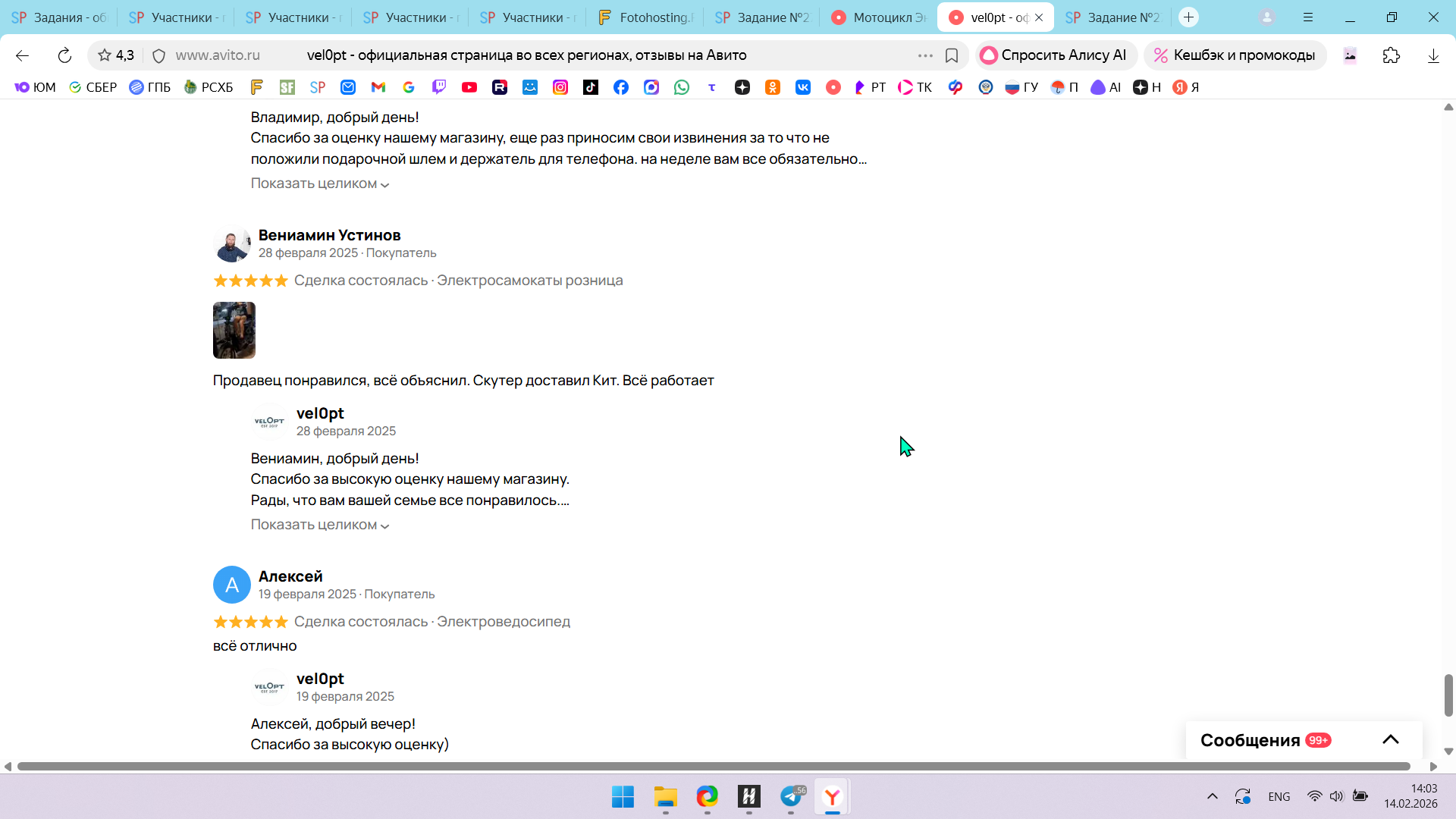Image resolution: width=1456 pixels, height=819 pixels.
Task: Click the bookmark icon in address bar
Action: [x=952, y=55]
